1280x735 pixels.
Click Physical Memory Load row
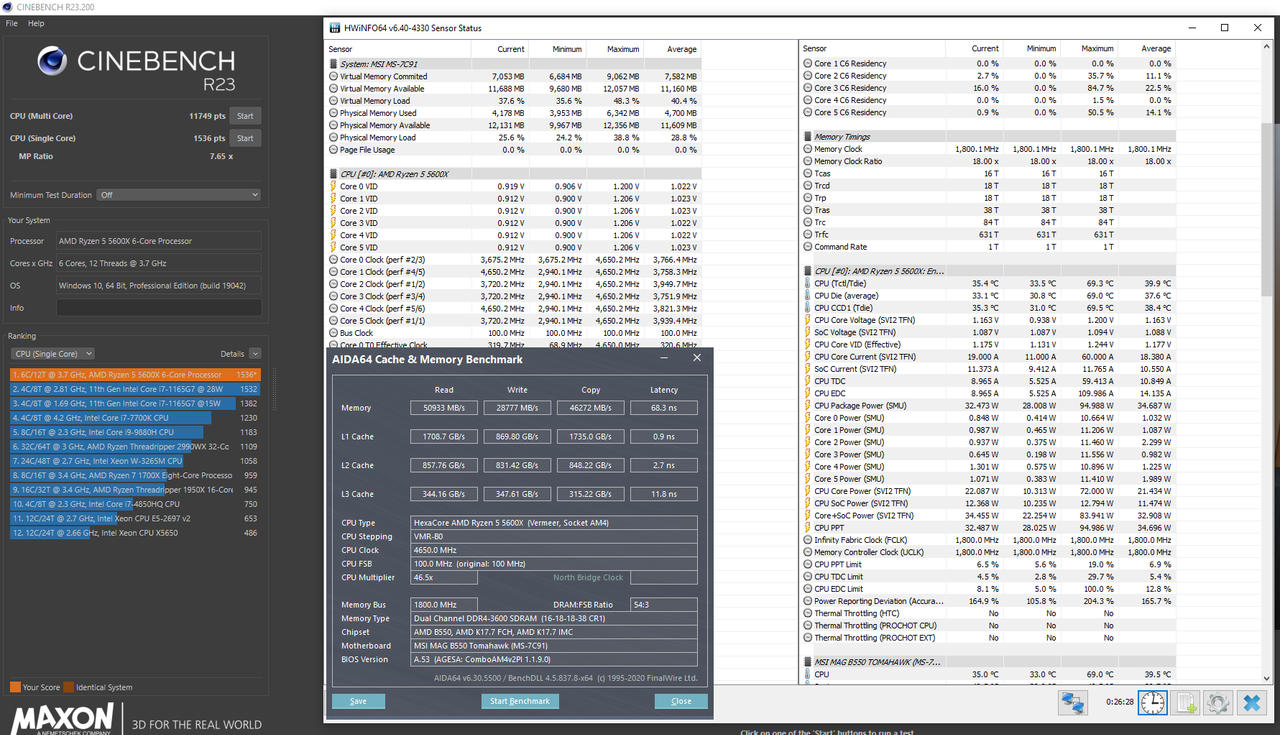coord(515,137)
